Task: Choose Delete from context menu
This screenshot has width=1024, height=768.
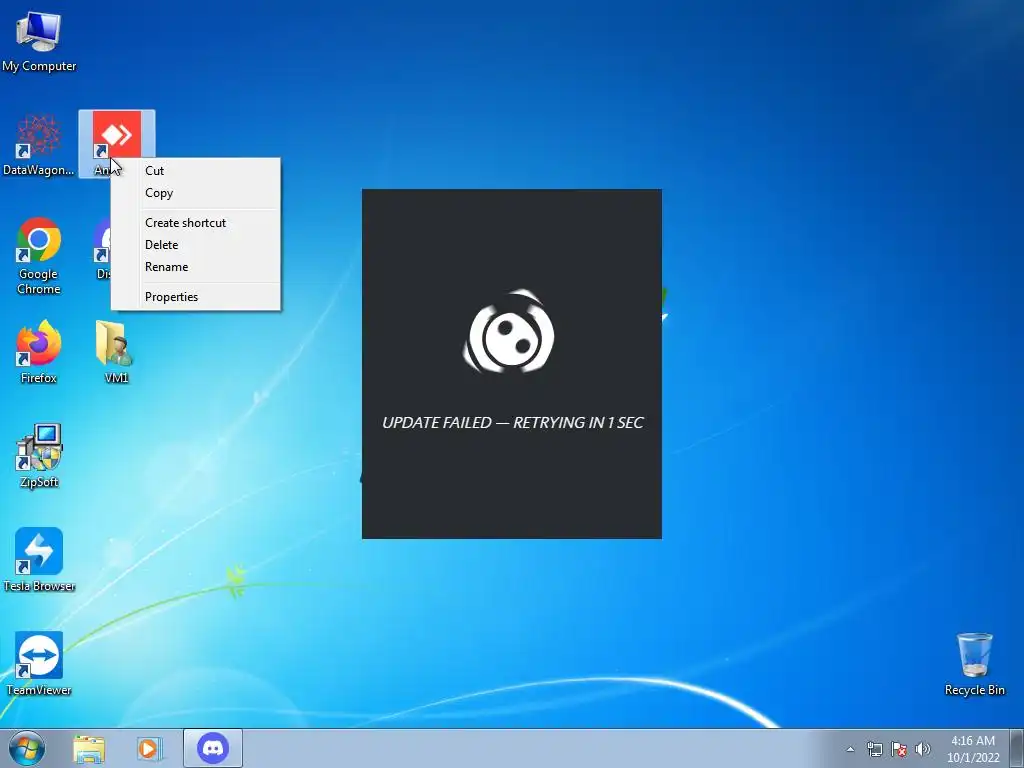Action: point(196,245)
